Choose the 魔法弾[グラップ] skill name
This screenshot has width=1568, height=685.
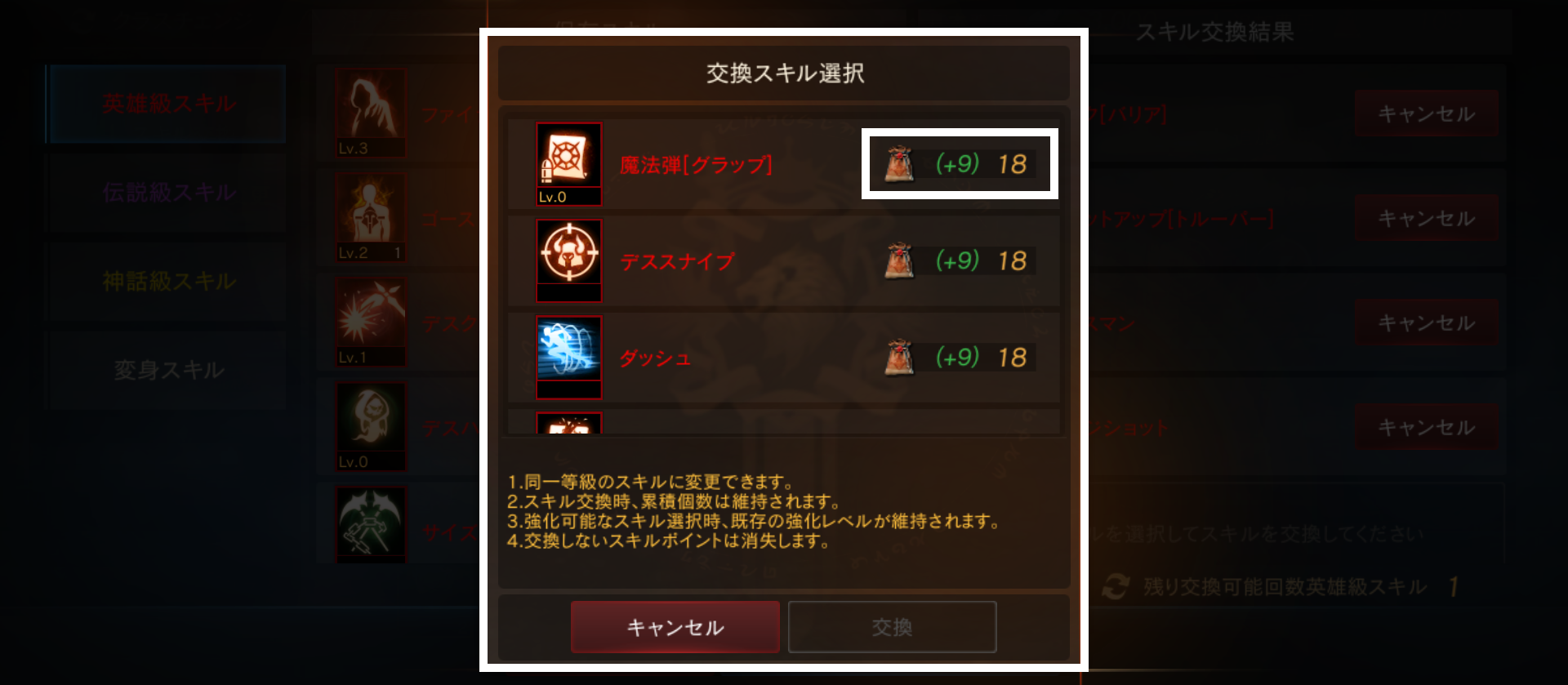tap(696, 165)
